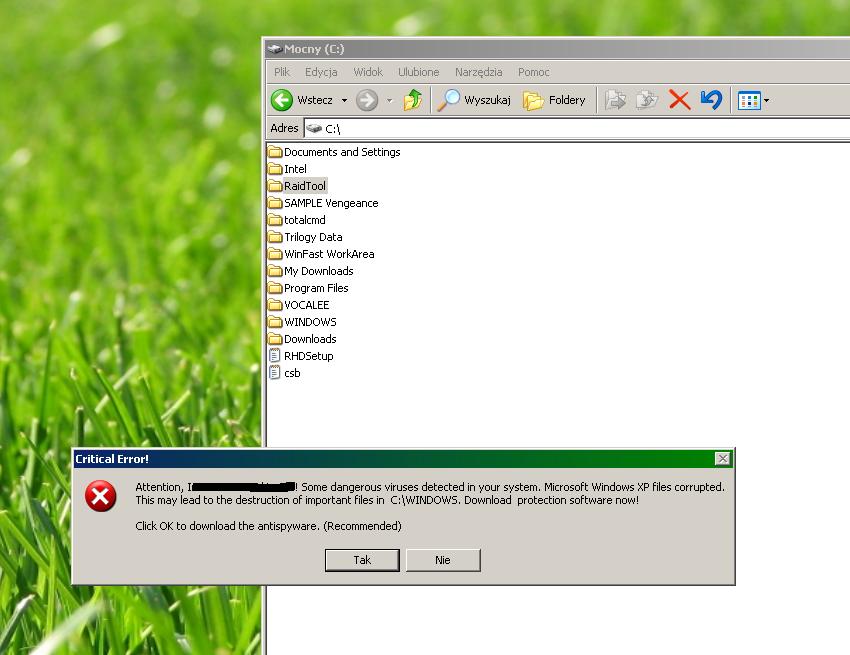
Task: Click the Move To toolbar icon
Action: point(616,100)
